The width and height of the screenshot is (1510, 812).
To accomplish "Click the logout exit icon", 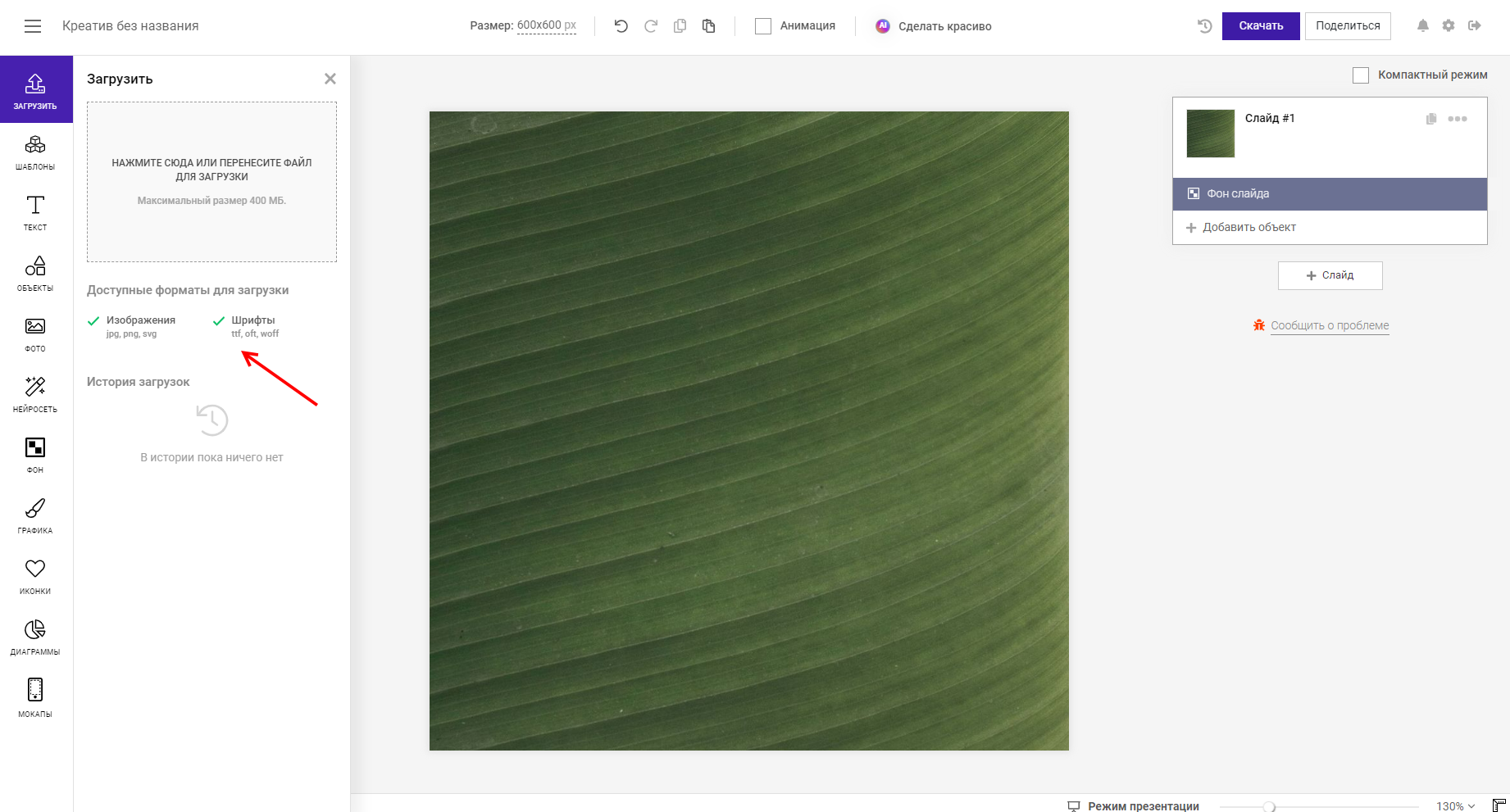I will [1475, 26].
